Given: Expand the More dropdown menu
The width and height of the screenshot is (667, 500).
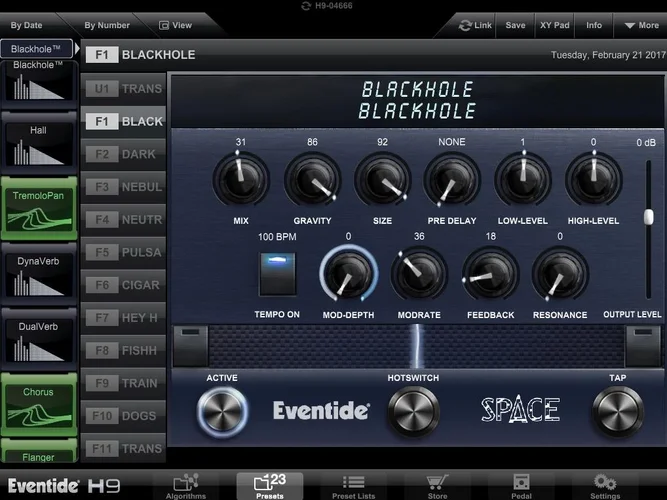Looking at the screenshot, I should point(641,25).
